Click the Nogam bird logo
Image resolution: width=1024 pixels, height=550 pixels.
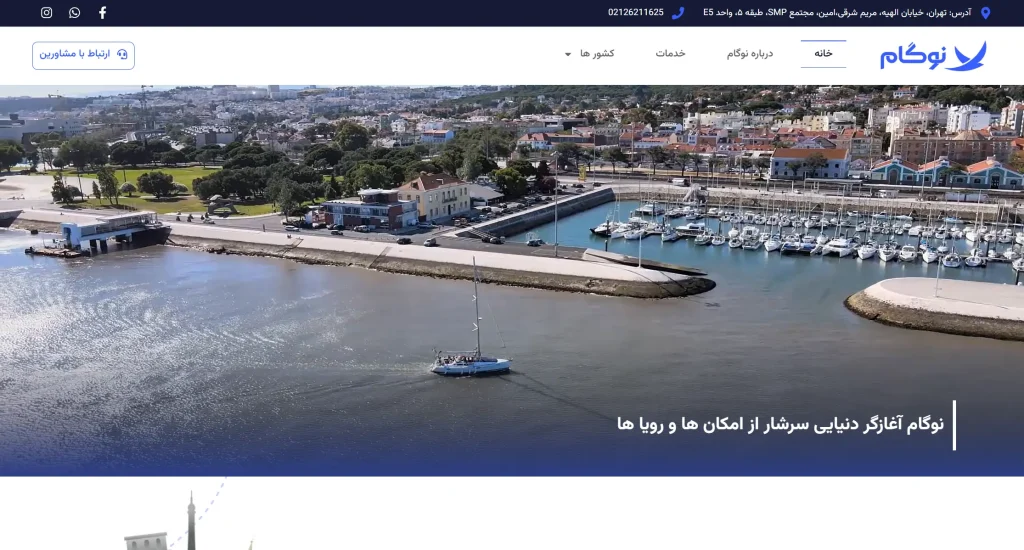tap(933, 56)
